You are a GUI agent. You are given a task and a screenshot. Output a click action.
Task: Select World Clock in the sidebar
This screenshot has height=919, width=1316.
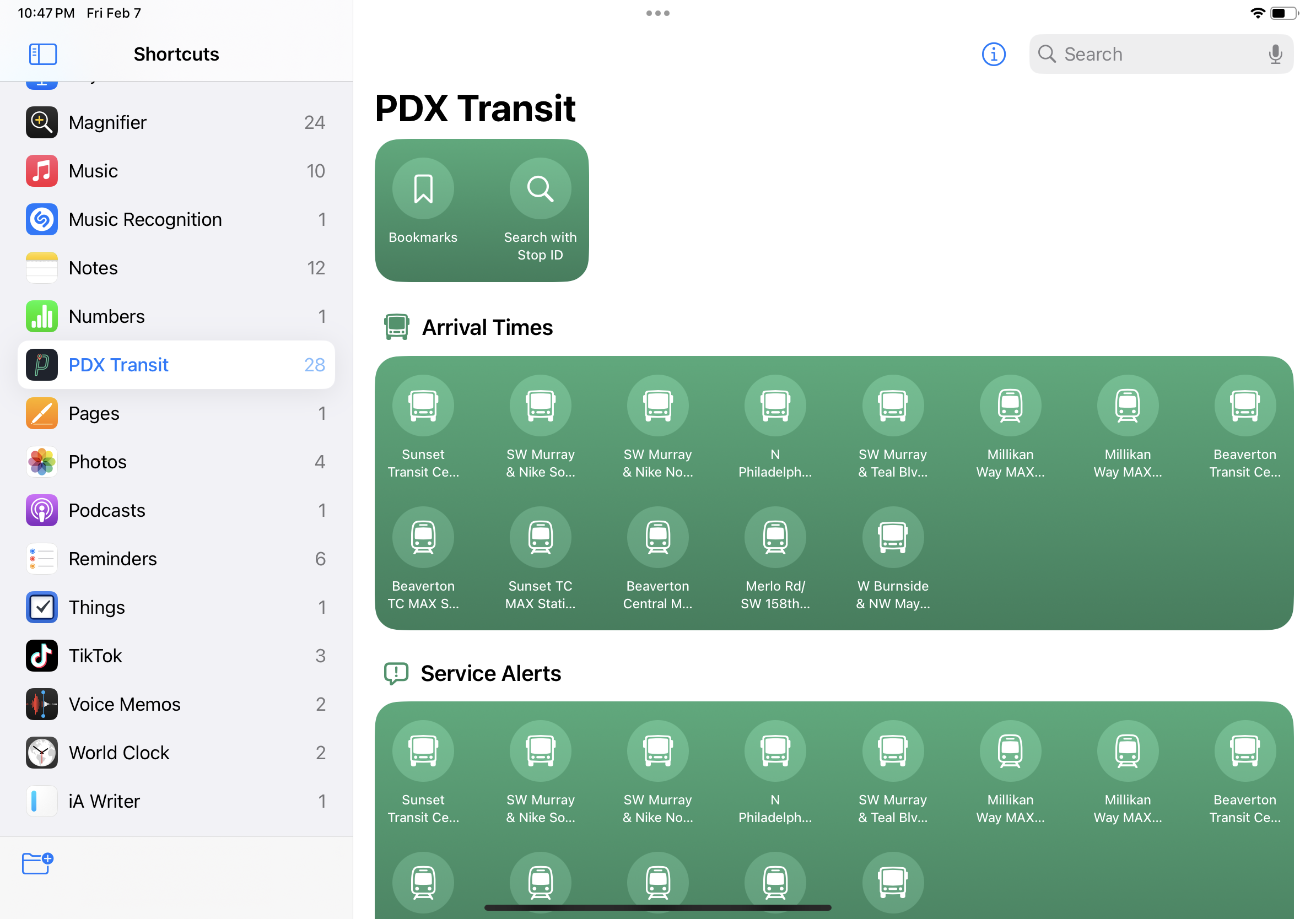pos(176,752)
